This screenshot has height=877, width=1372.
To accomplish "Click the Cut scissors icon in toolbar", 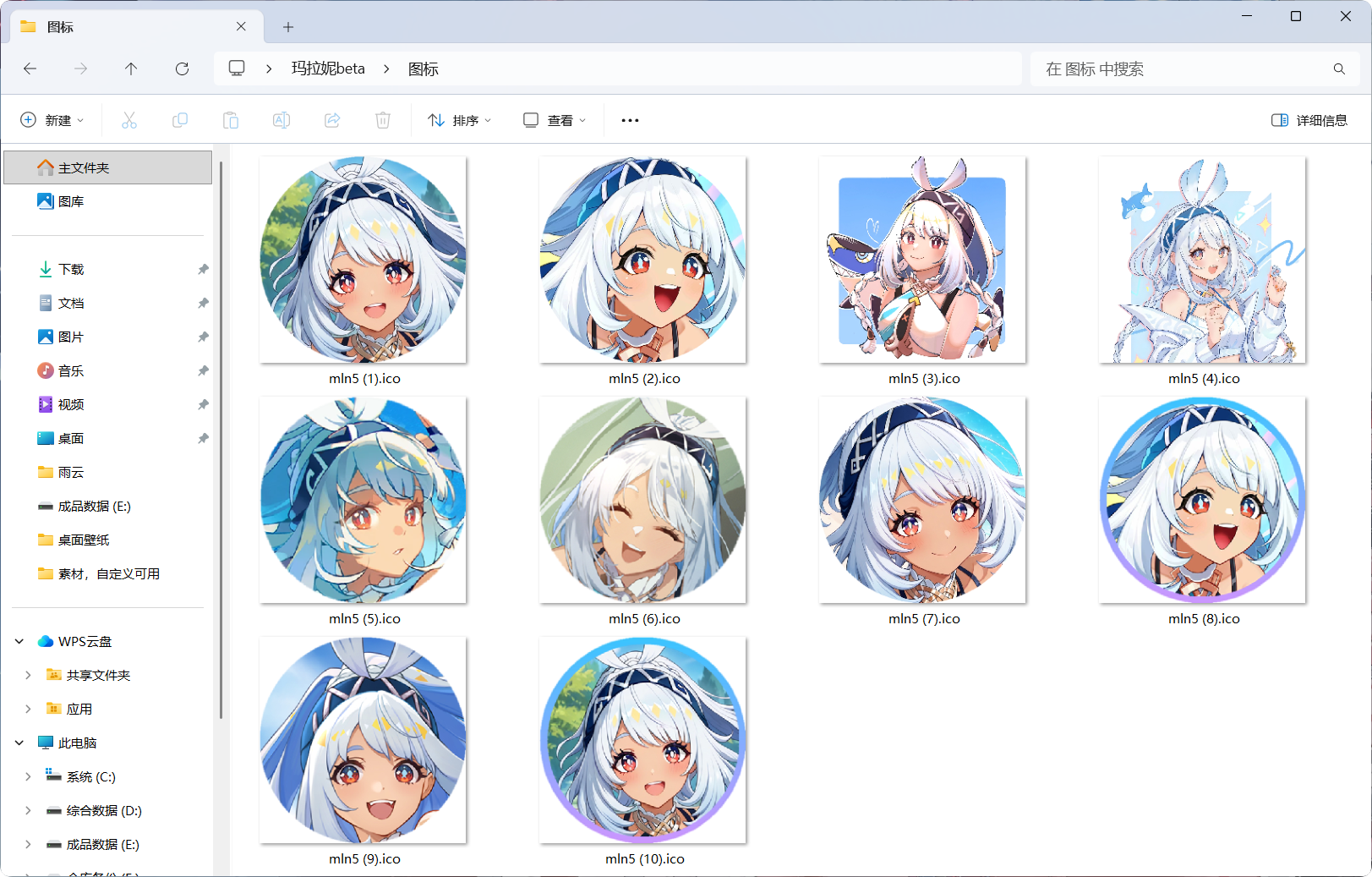I will click(129, 120).
